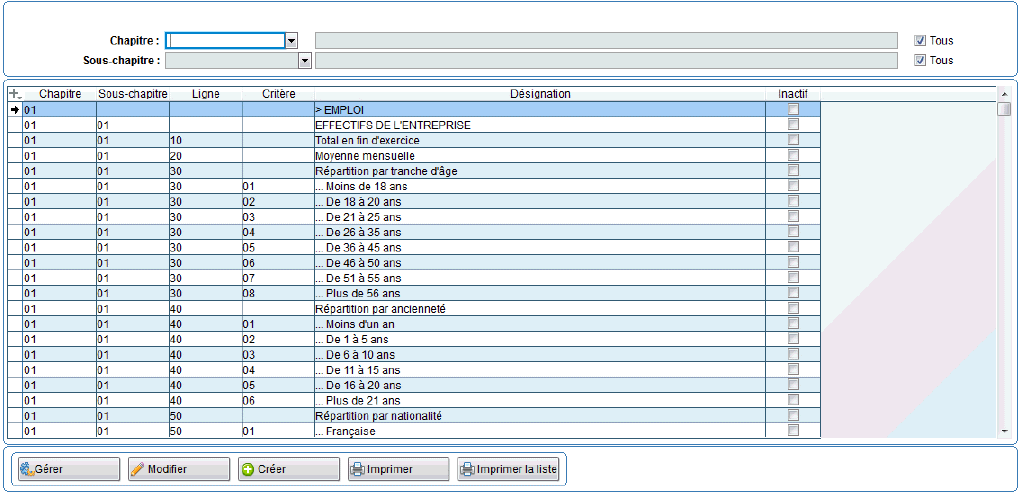
Task: Select the '... De 18 à 20 ans' row
Action: [x=414, y=201]
